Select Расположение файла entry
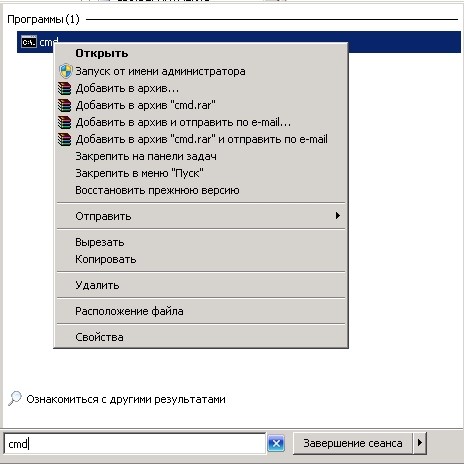464x464 pixels. 201,311
